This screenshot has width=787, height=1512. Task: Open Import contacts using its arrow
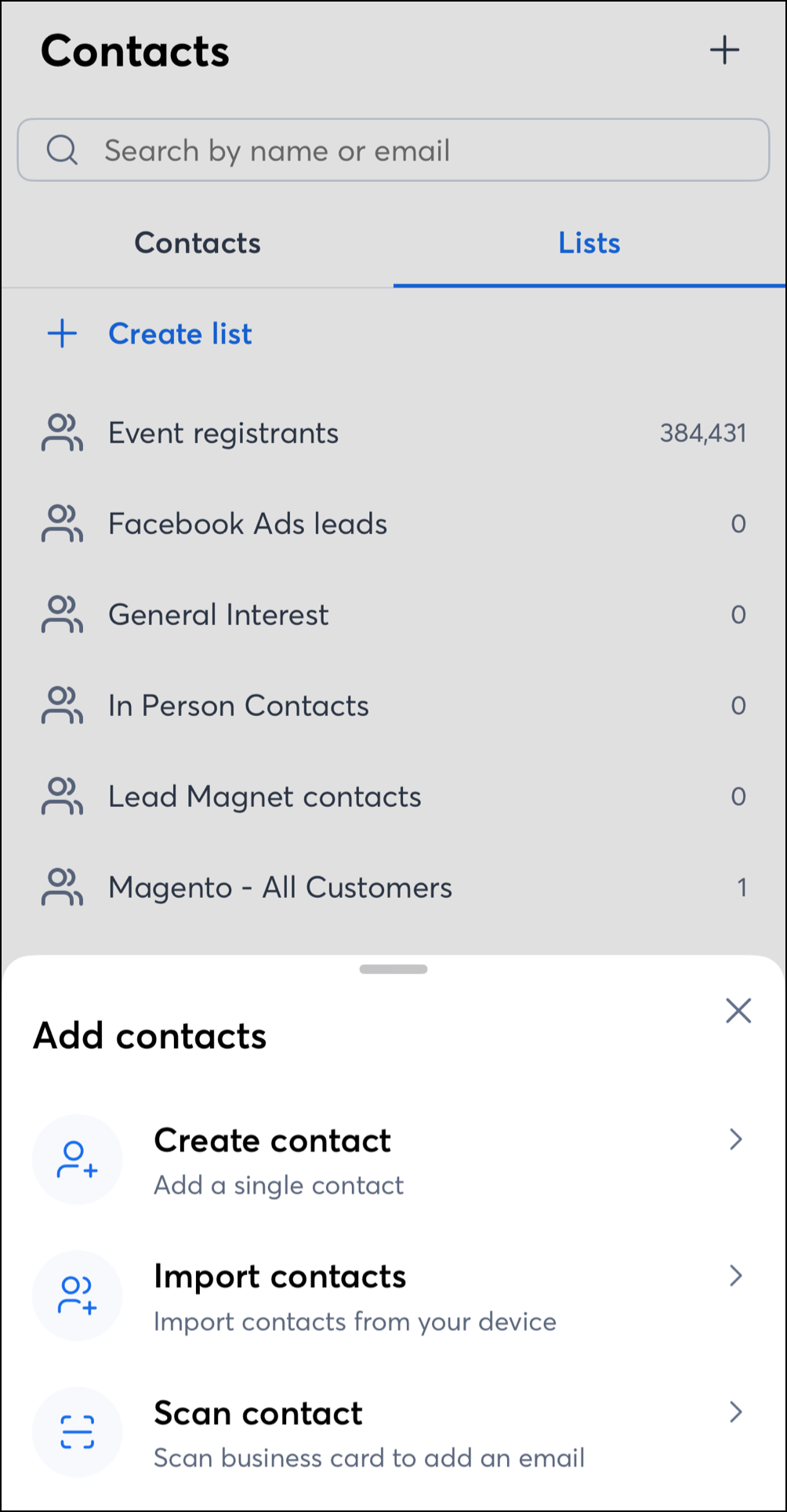point(735,1276)
